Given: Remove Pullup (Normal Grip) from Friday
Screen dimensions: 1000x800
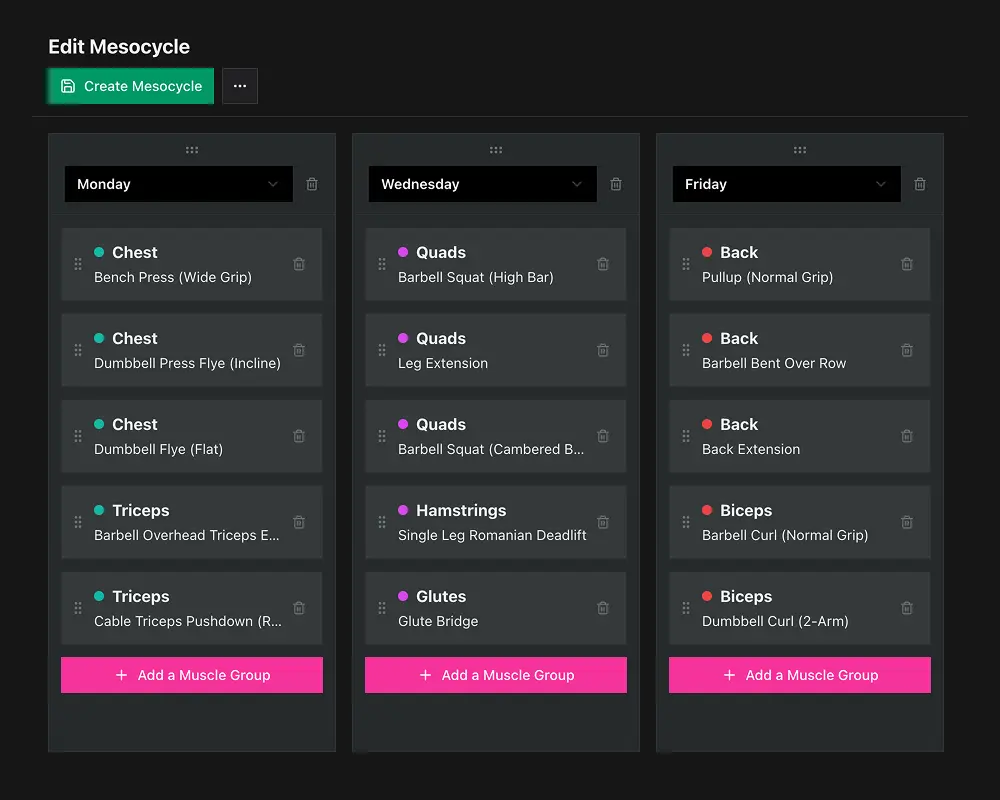Looking at the screenshot, I should coord(906,264).
